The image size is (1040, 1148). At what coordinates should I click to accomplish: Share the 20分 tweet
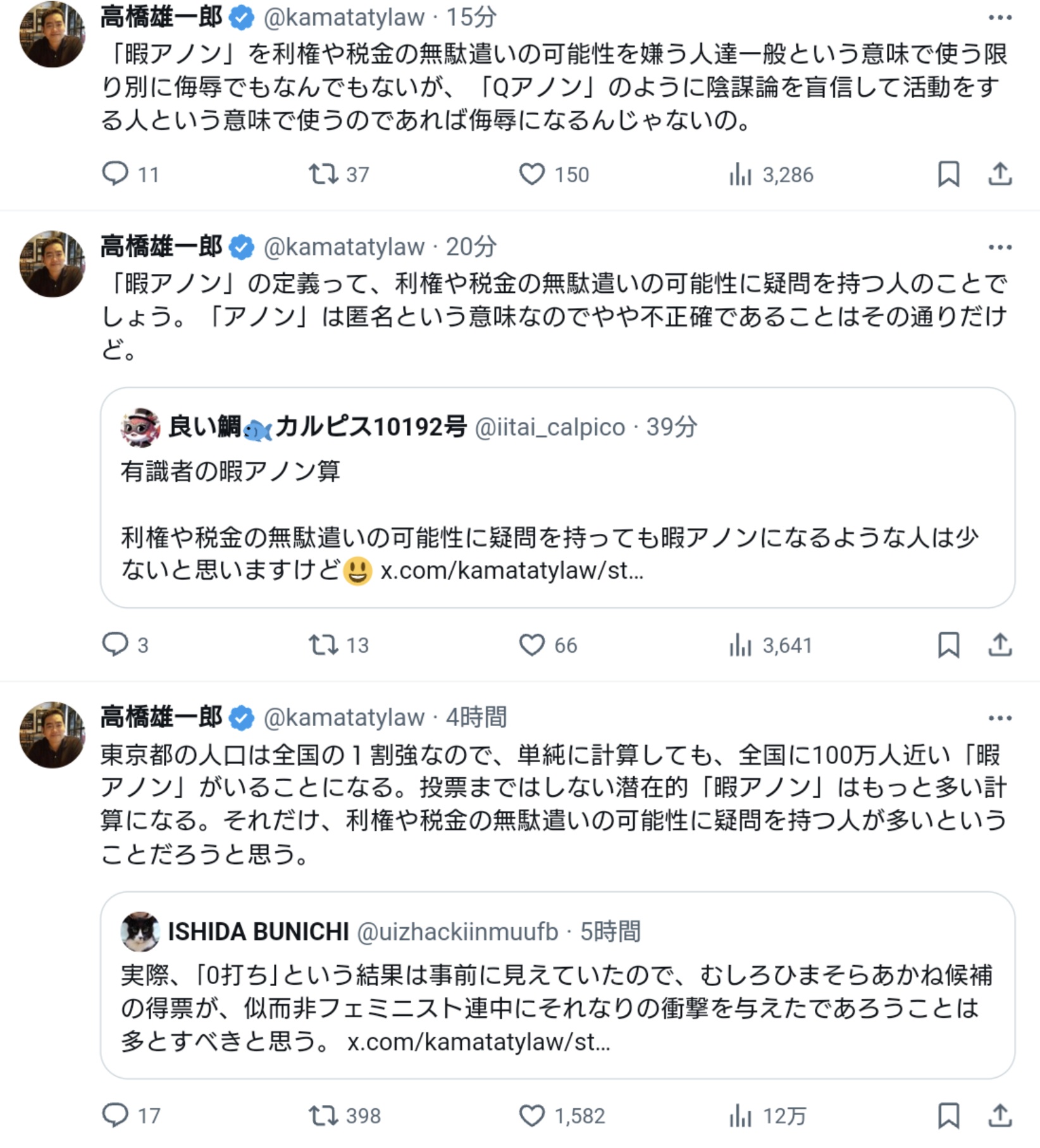point(1000,644)
